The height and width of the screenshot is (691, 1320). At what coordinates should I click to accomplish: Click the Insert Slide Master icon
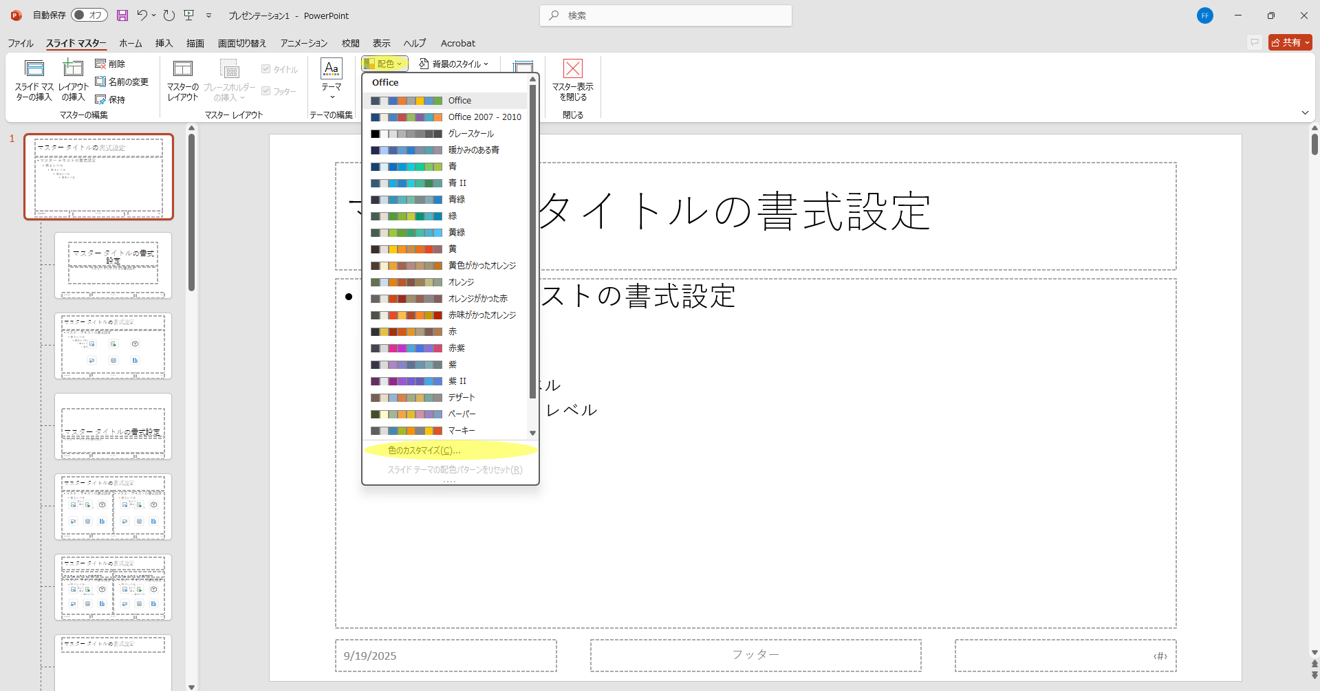[34, 69]
